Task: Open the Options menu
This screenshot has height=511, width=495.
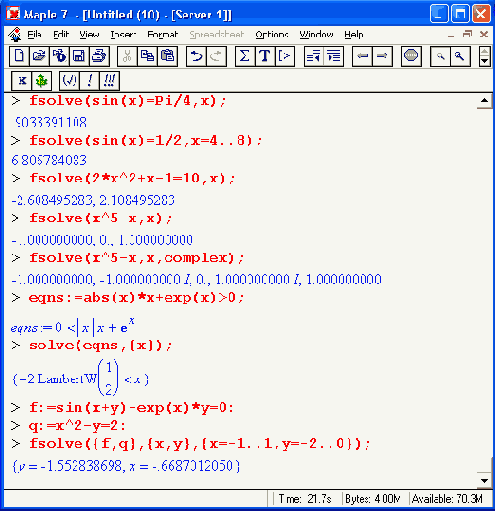Action: 272,34
